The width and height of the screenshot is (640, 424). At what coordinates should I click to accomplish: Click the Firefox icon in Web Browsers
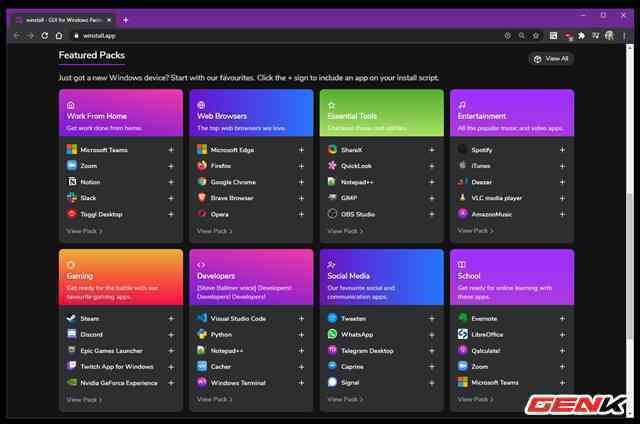(202, 165)
